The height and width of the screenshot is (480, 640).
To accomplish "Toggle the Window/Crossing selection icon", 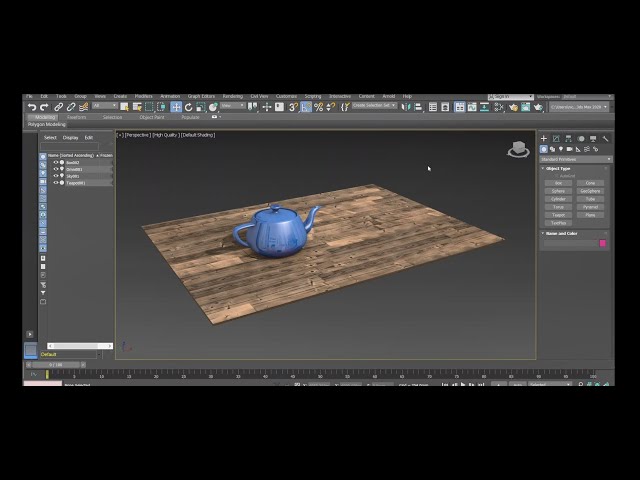I will point(161,107).
